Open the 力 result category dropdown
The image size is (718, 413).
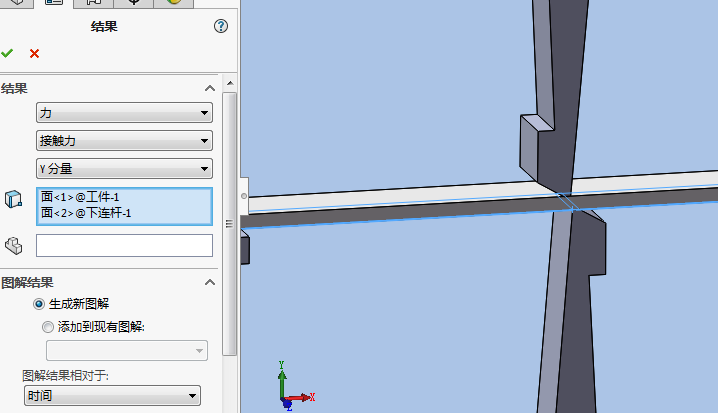(x=124, y=113)
